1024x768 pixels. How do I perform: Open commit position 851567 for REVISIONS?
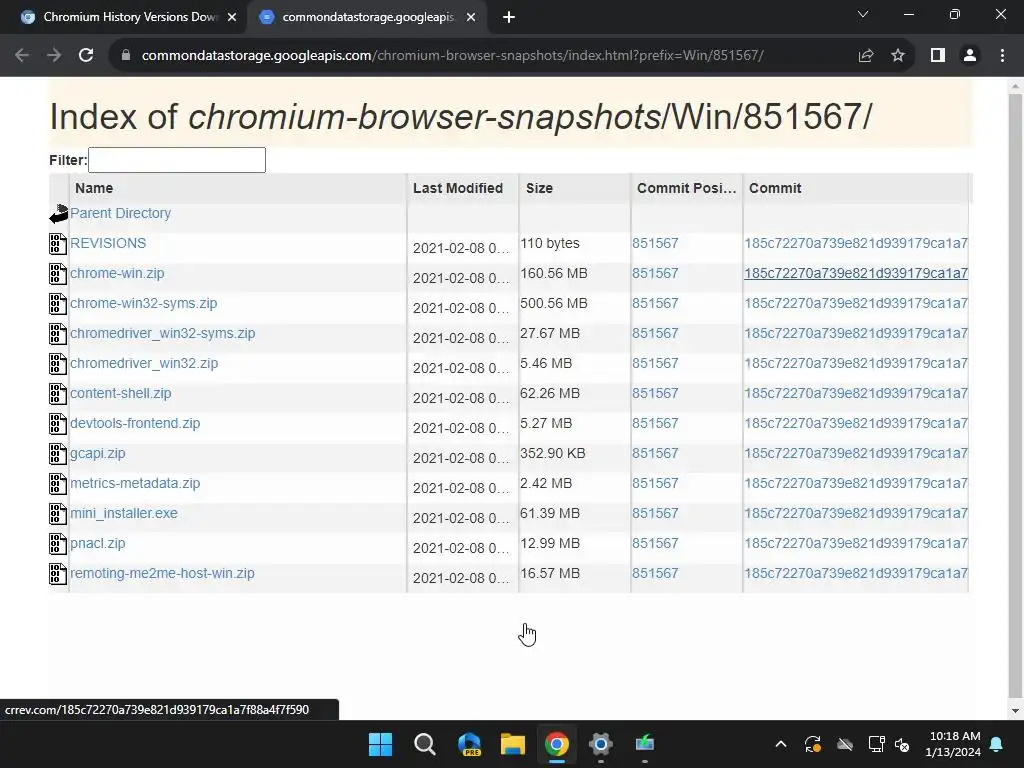click(655, 244)
